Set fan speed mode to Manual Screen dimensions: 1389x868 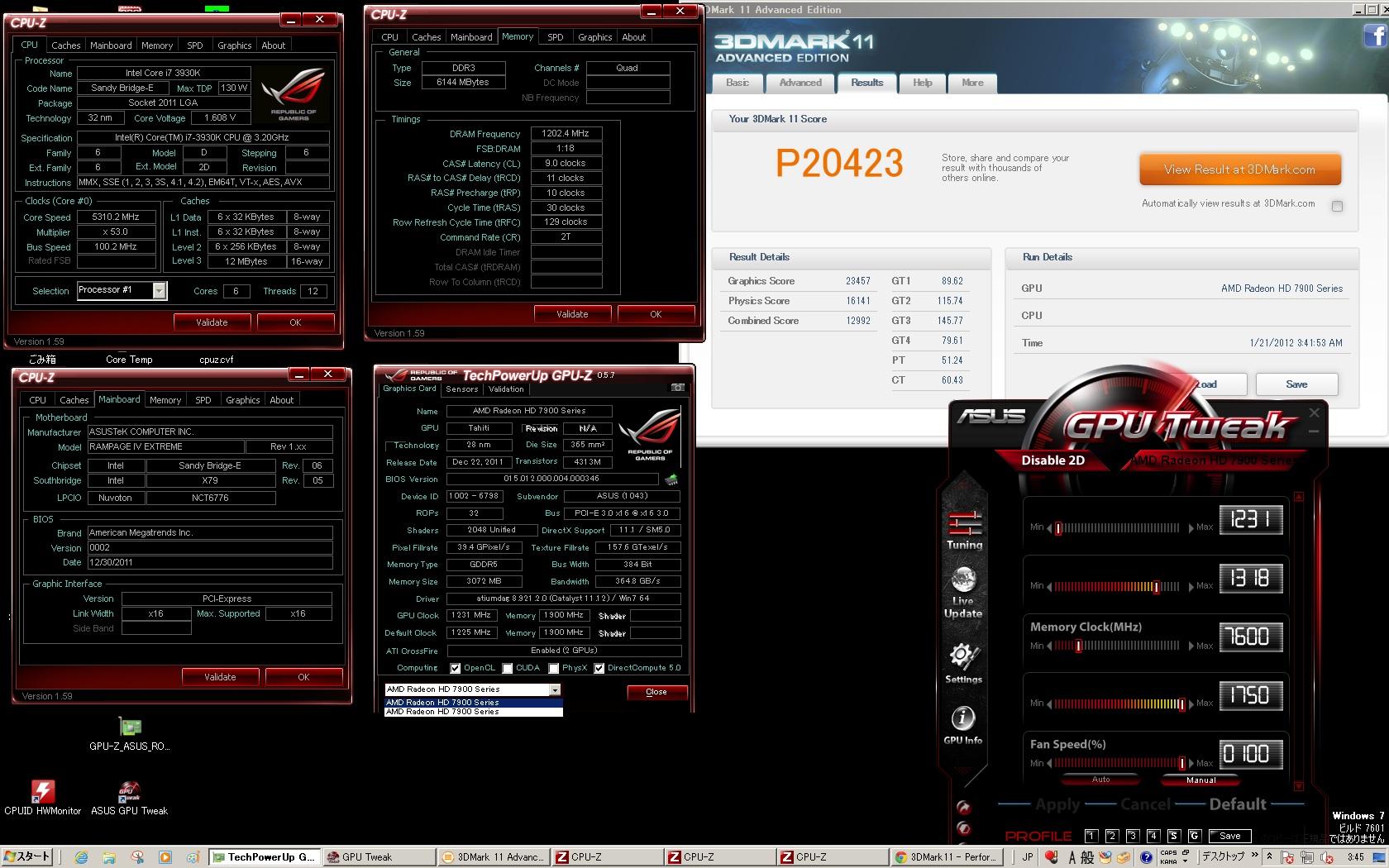point(1200,780)
